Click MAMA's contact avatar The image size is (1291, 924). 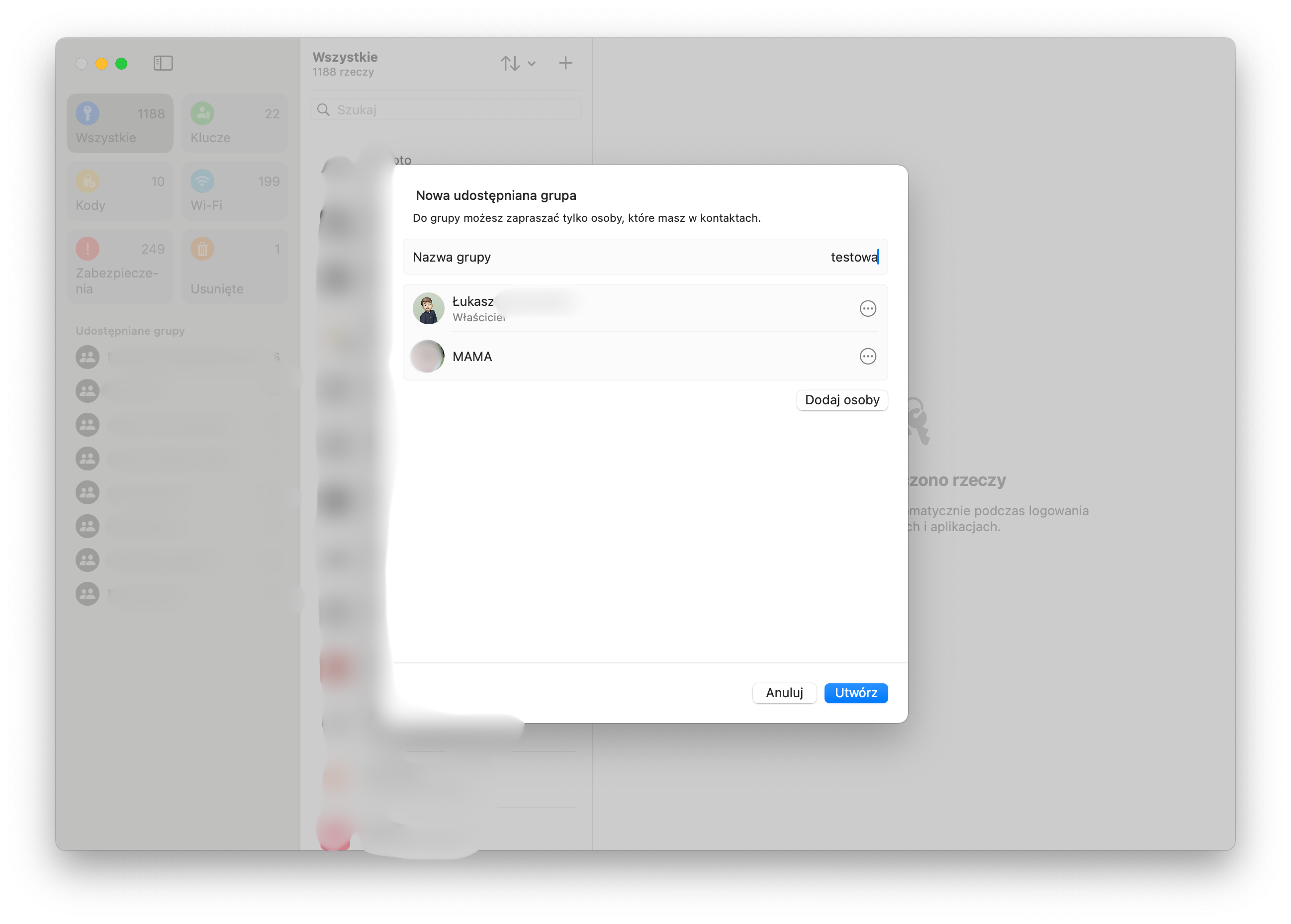pos(428,356)
